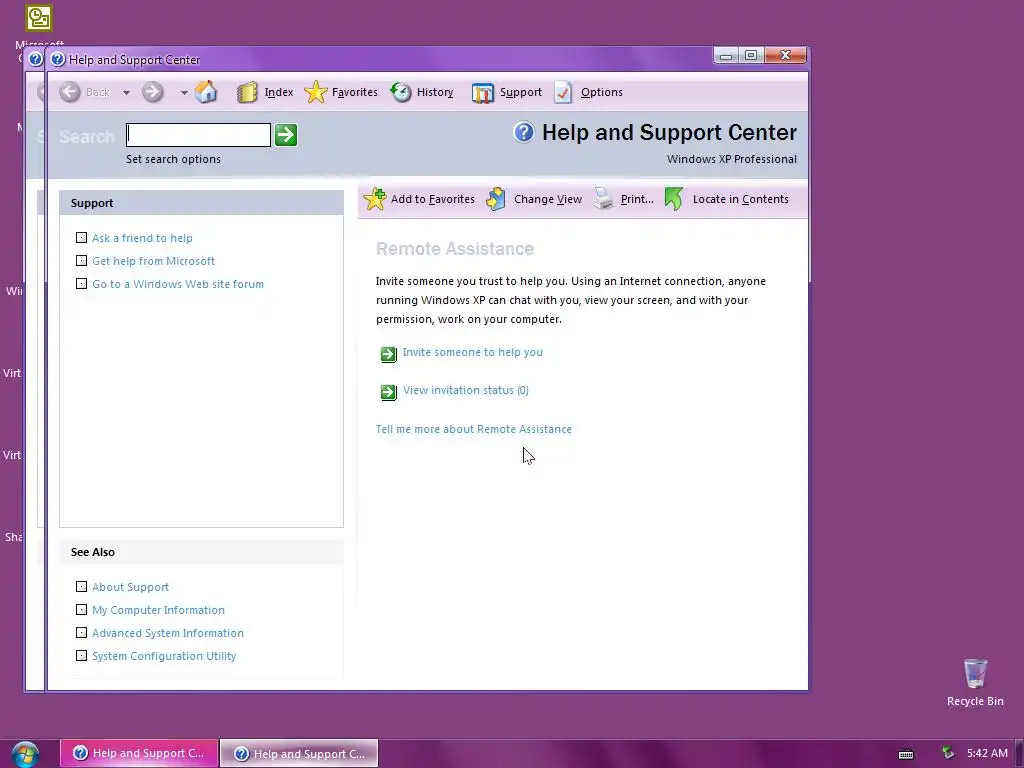This screenshot has height=768, width=1024.
Task: Select the History toolbar label
Action: coord(435,92)
